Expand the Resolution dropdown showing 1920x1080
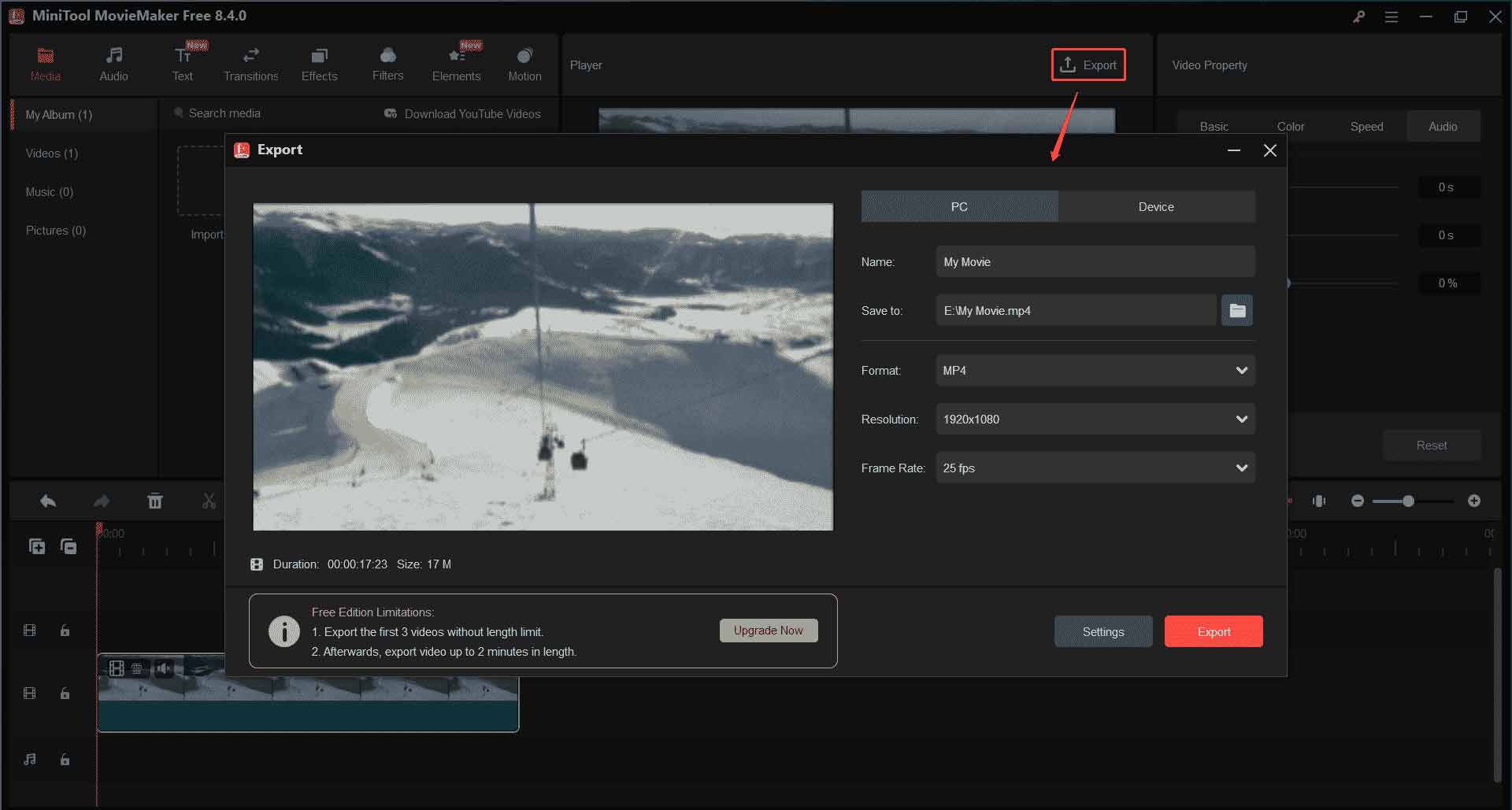 (x=1095, y=419)
